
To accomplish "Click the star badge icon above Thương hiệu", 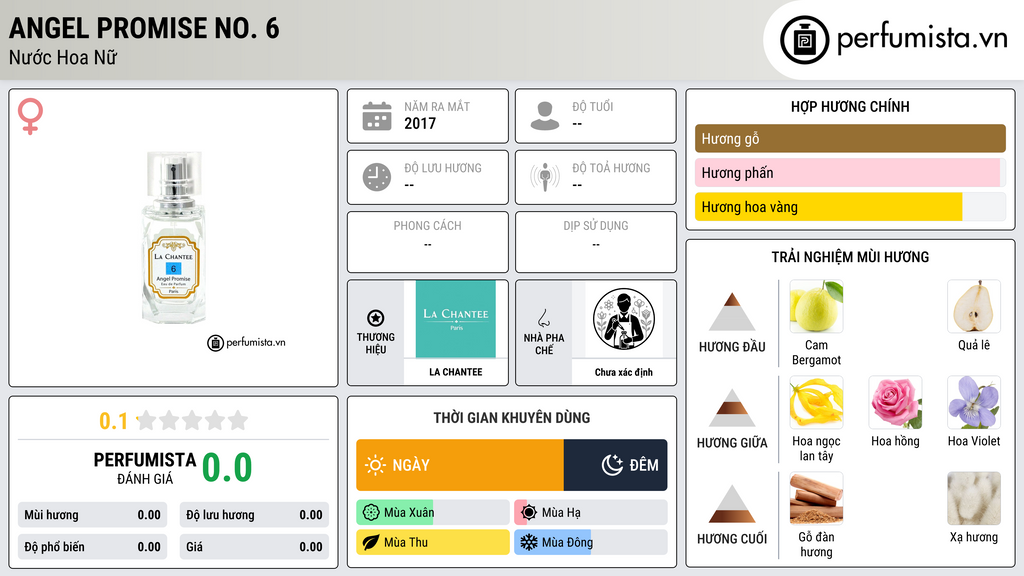I will pyautogui.click(x=376, y=318).
